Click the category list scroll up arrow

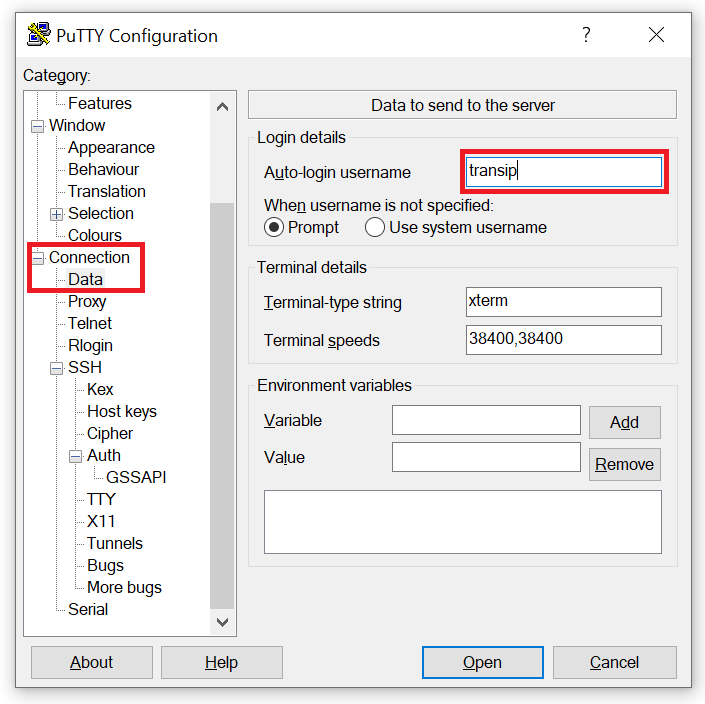click(222, 107)
